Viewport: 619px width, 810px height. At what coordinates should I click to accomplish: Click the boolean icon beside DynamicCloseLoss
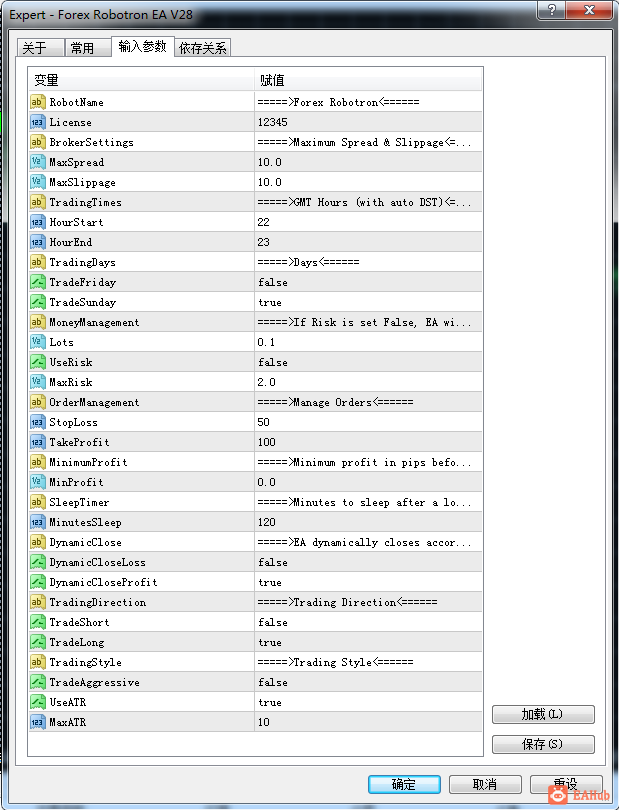pyautogui.click(x=38, y=562)
